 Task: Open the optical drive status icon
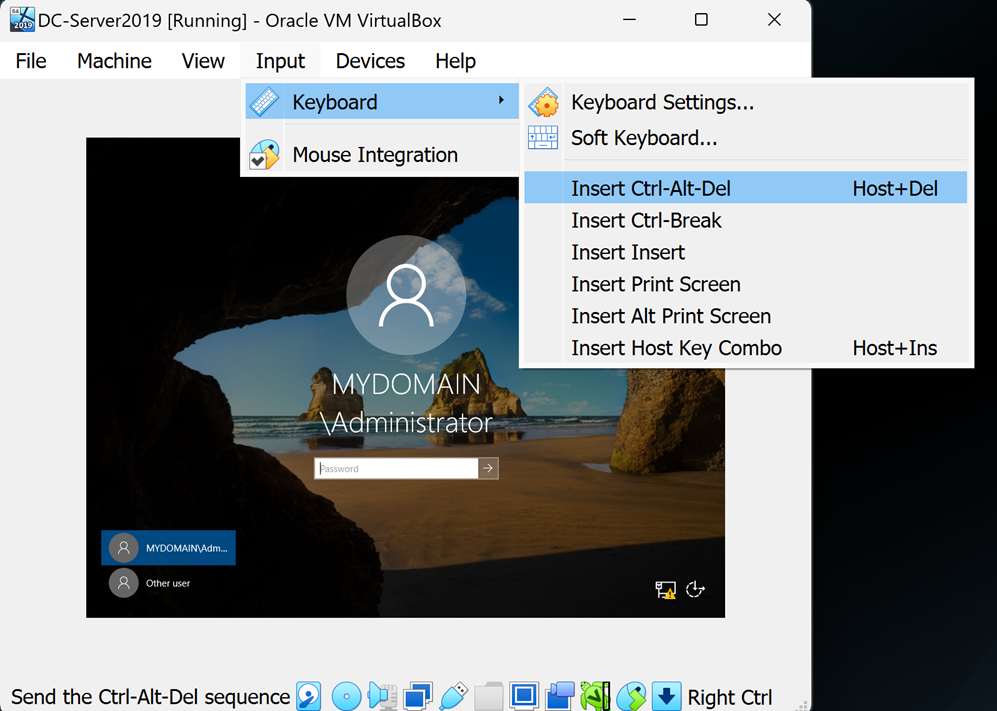click(x=346, y=696)
